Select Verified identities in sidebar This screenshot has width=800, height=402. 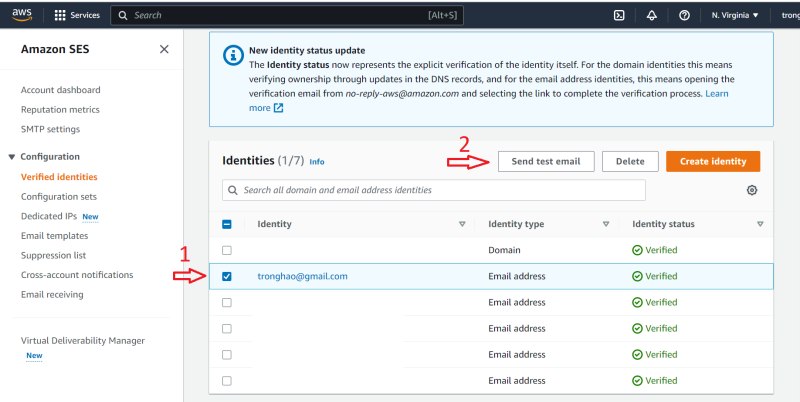(59, 177)
